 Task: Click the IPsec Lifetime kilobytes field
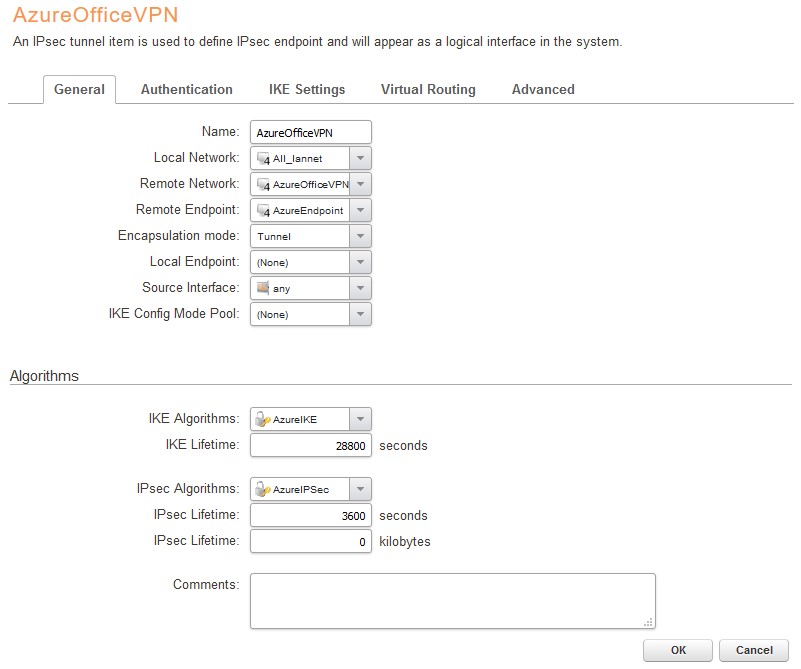311,541
